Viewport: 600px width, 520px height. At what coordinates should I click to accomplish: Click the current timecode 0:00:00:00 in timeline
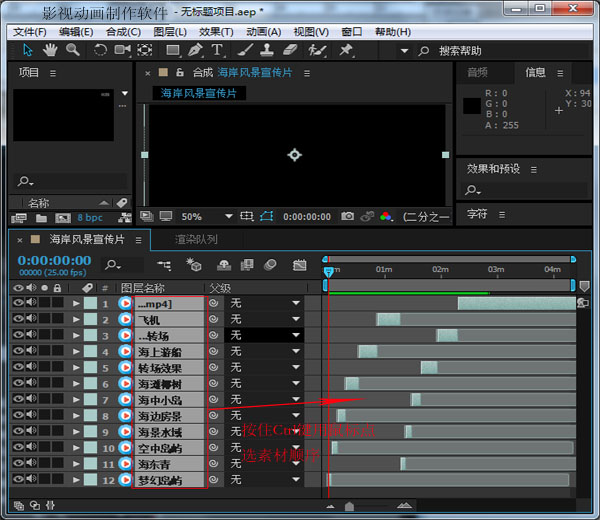pos(54,261)
